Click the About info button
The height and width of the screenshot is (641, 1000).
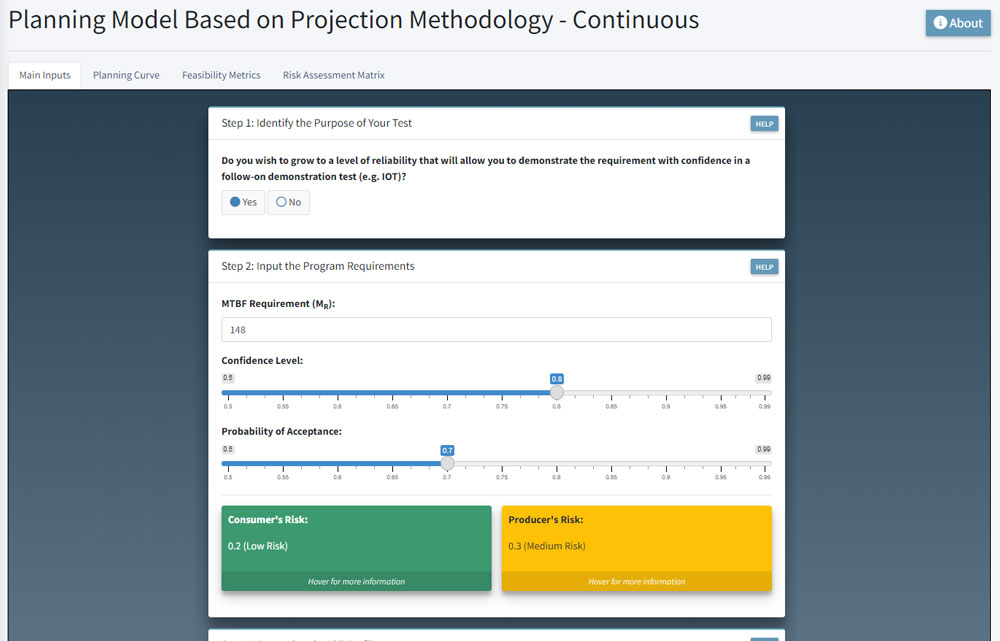click(x=957, y=23)
